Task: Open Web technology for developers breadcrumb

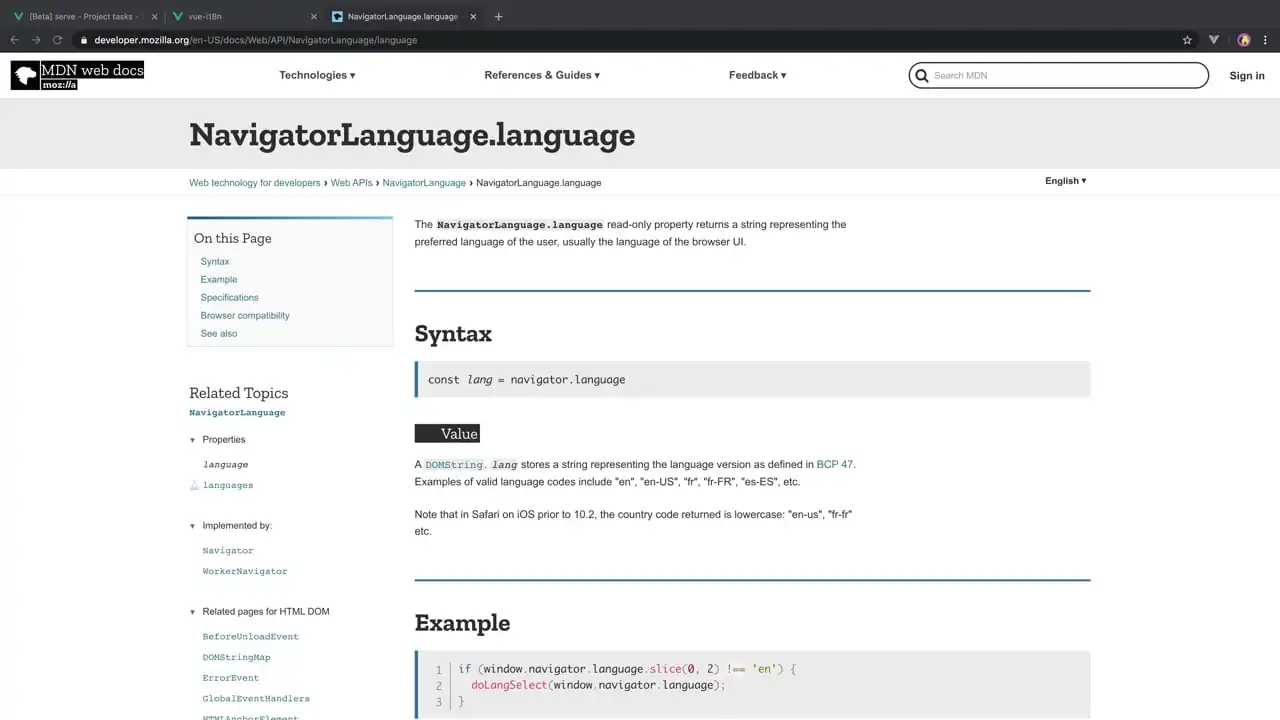Action: 255,183
